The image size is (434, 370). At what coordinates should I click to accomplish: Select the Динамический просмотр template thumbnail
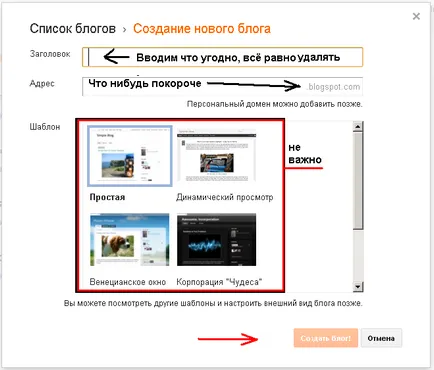click(x=217, y=155)
